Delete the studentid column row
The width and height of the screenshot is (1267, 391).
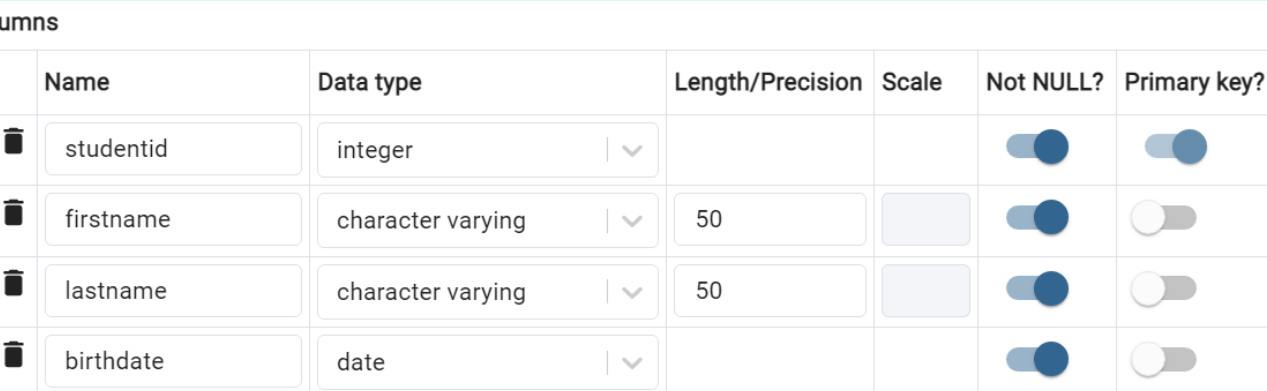click(13, 141)
